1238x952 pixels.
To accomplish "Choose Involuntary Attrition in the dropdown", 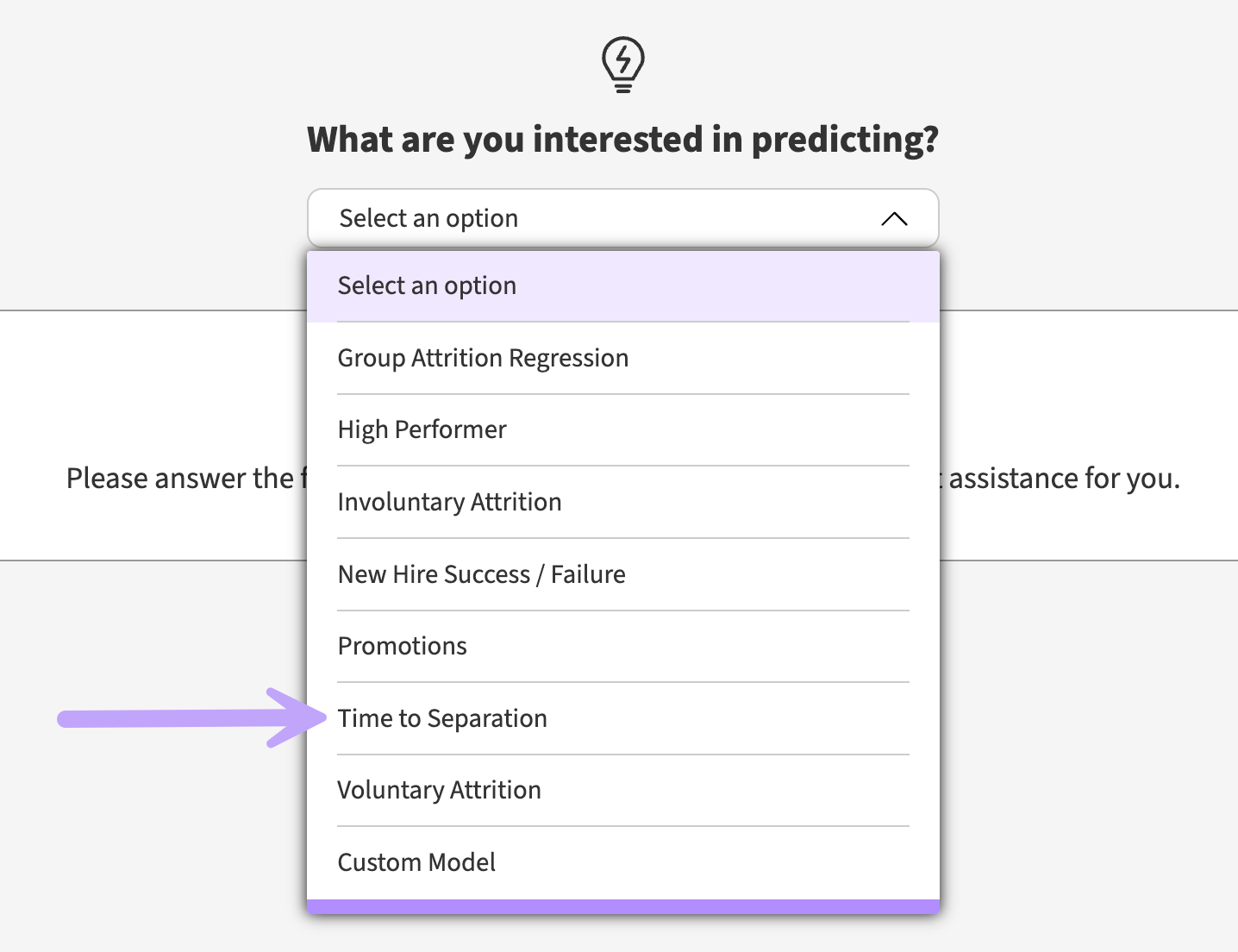I will tap(622, 502).
